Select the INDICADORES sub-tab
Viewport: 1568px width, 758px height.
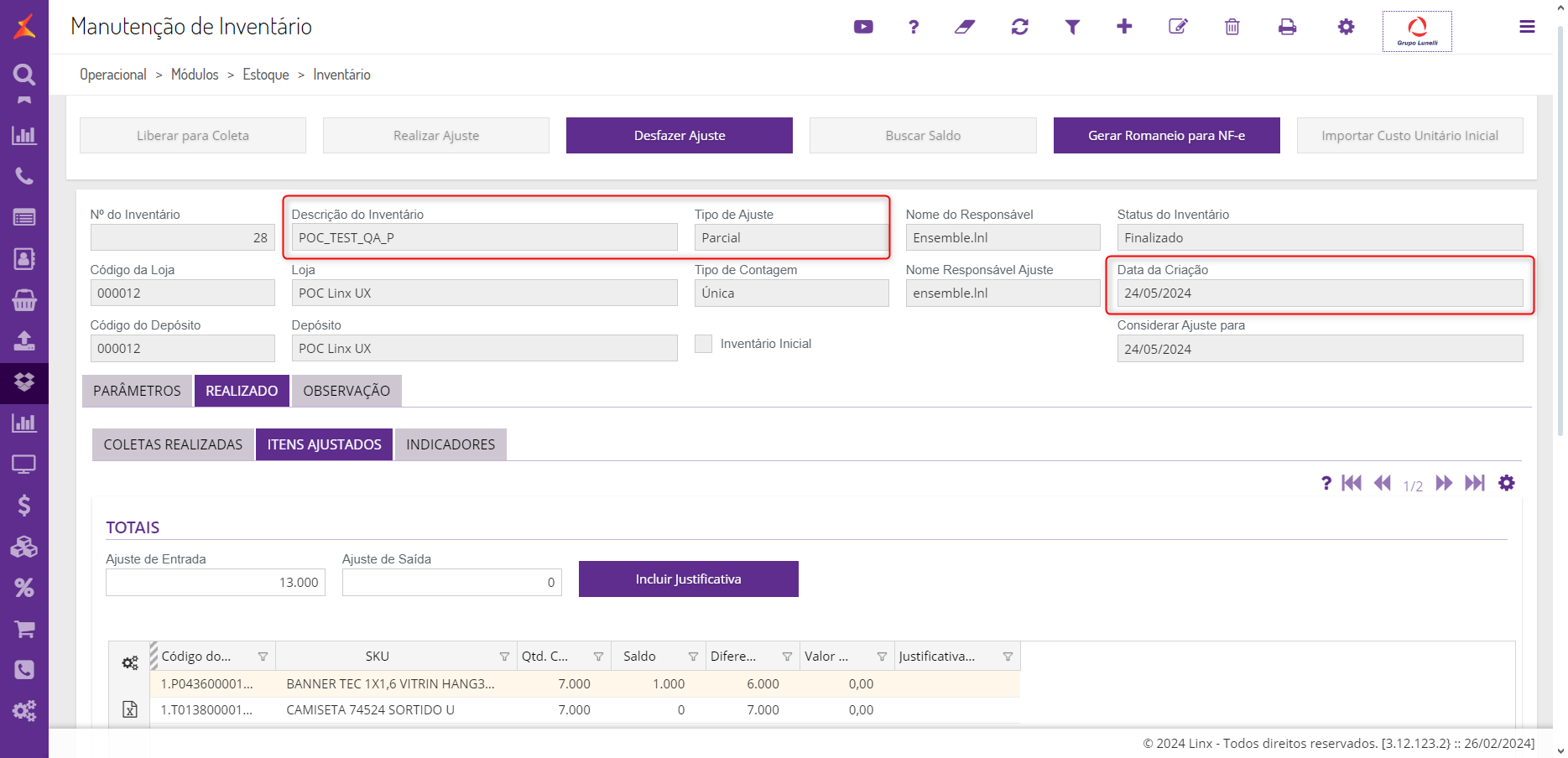click(451, 444)
